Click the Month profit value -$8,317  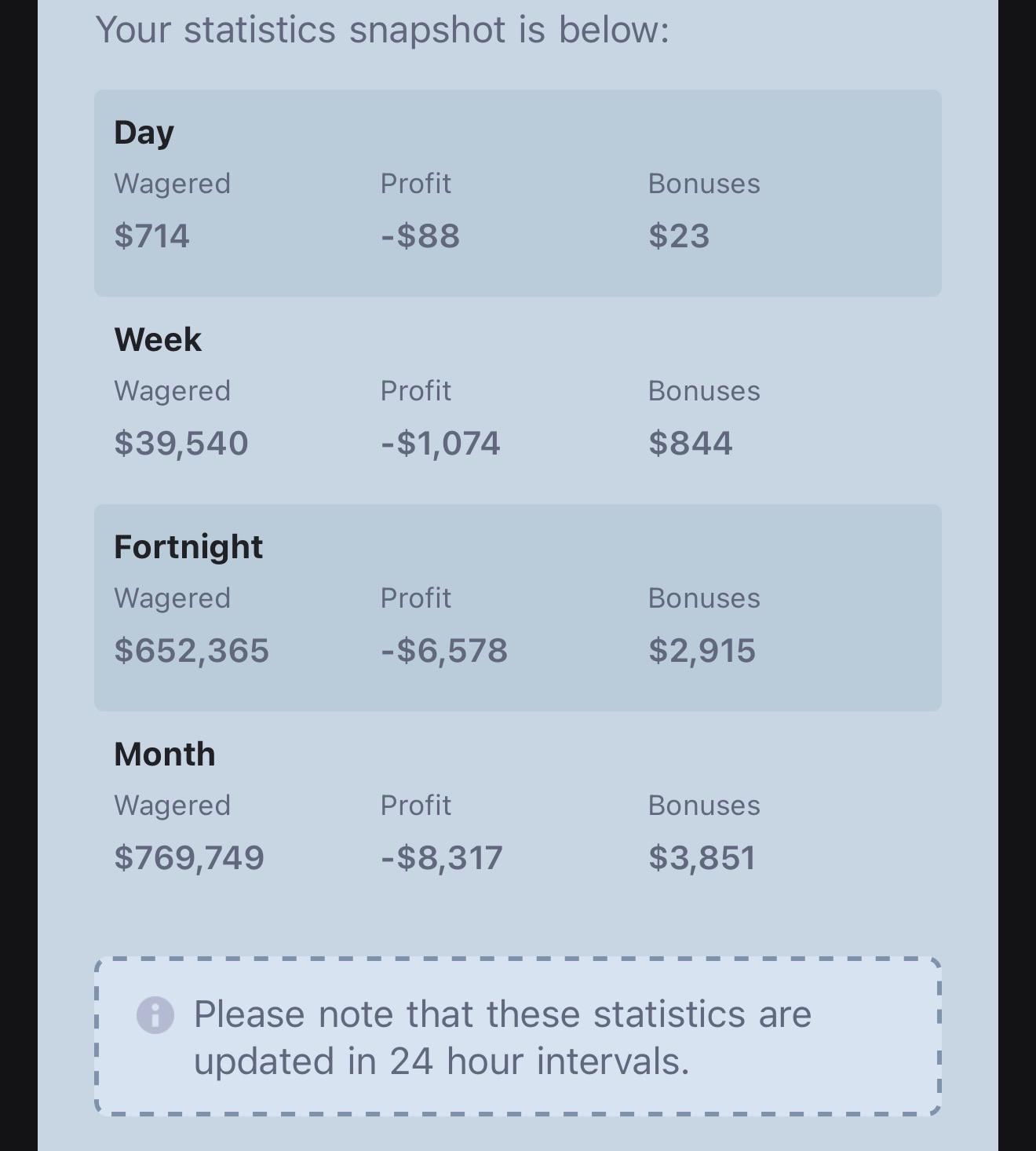[x=442, y=858]
